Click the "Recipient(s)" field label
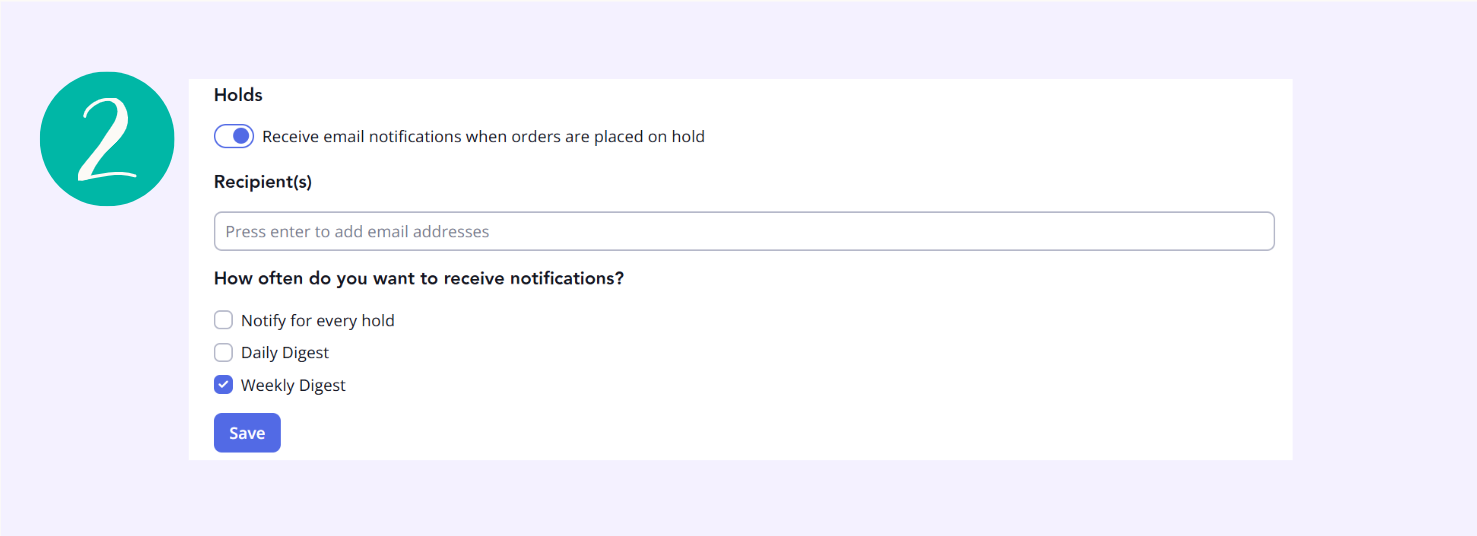 pyautogui.click(x=263, y=182)
